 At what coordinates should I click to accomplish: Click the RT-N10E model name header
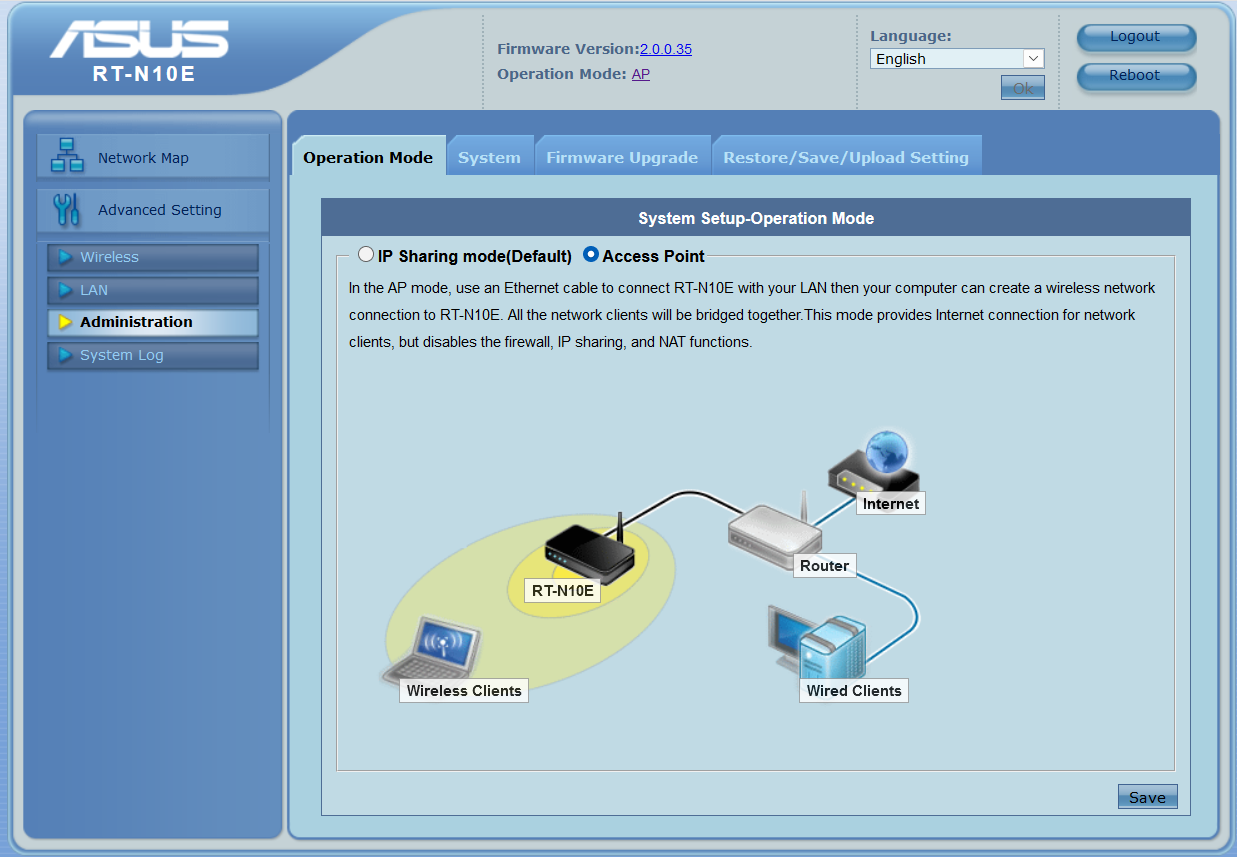coord(144,74)
